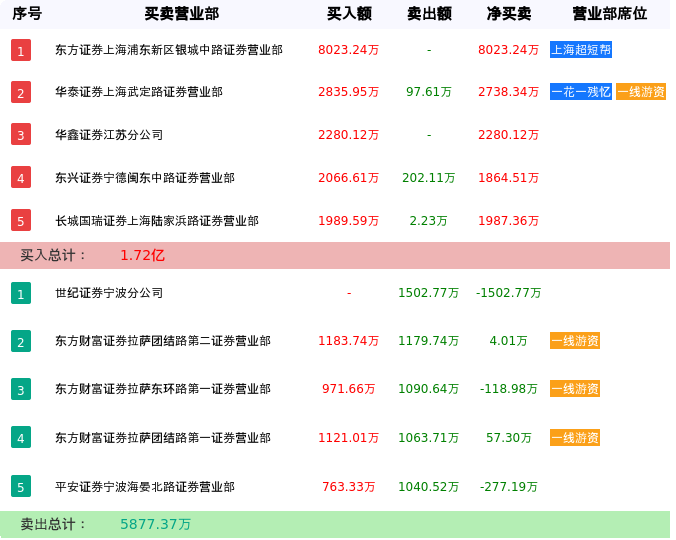Sort by the 卖出额 column header
This screenshot has height=540, width=676.
[429, 14]
